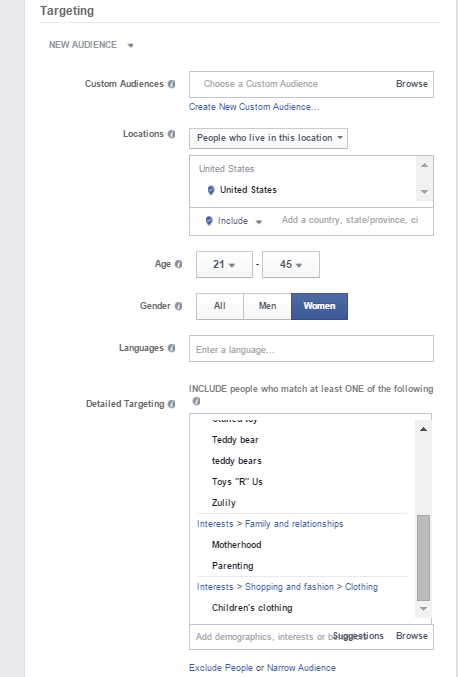The height and width of the screenshot is (677, 458).
Task: Open the Include location dropdown
Action: (x=234, y=221)
